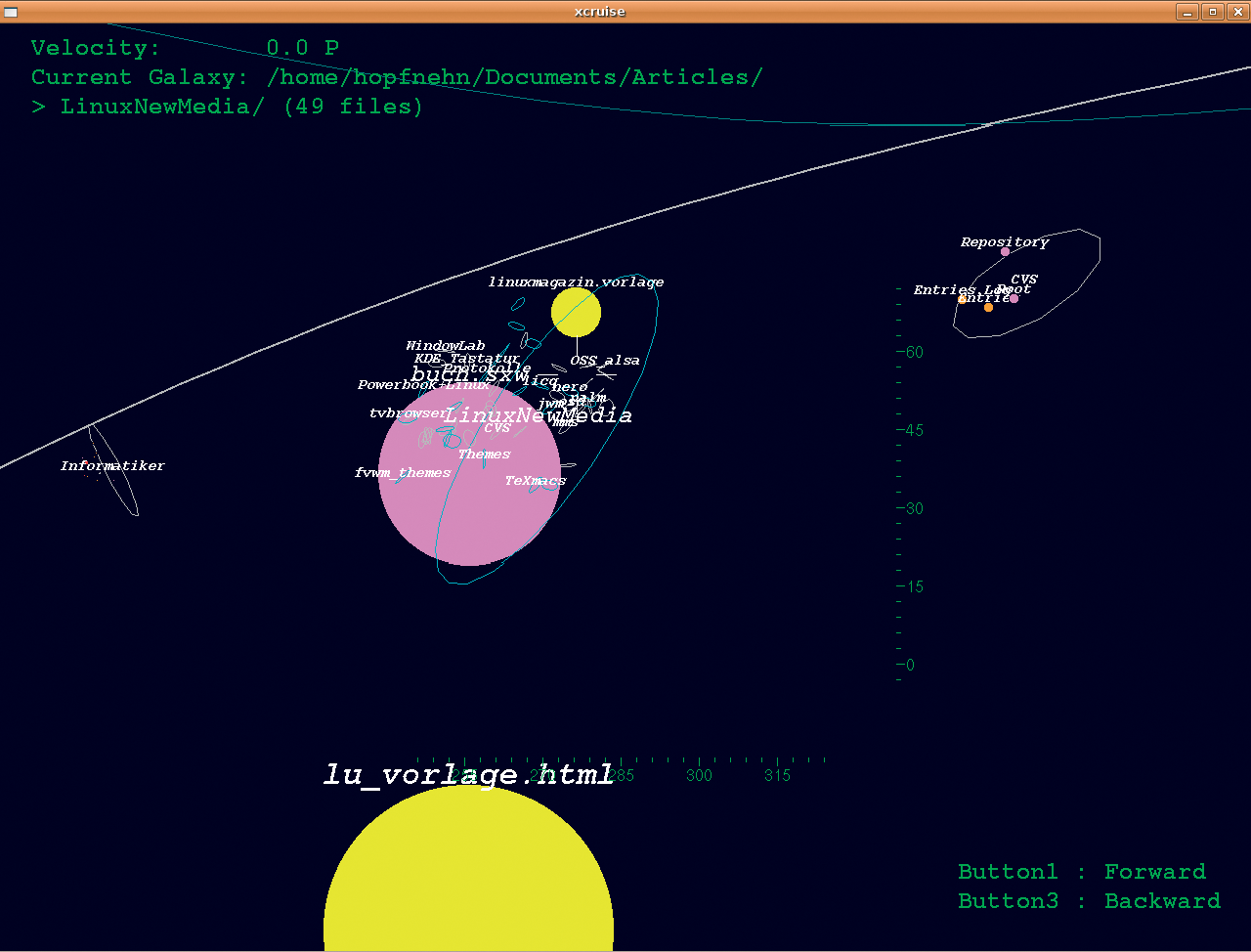Click the 30 mark on vertical scale
Screen dimensions: 1251x952
click(915, 508)
